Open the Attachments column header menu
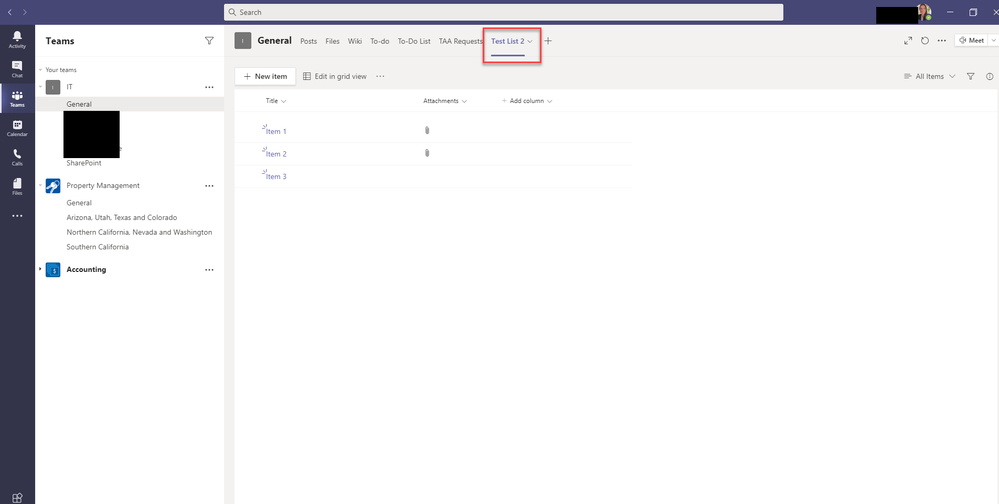This screenshot has height=504, width=999. pyautogui.click(x=445, y=101)
